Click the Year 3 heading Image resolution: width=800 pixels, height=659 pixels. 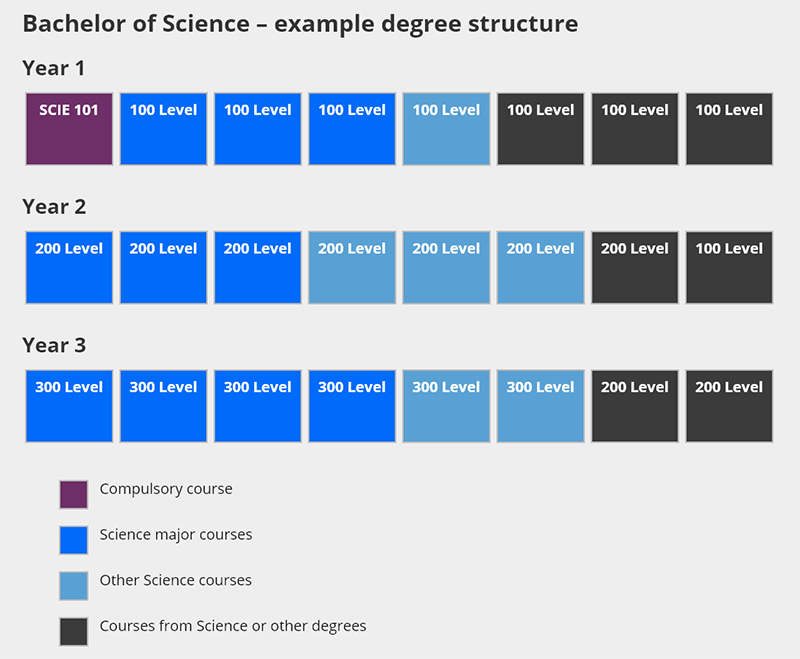[x=54, y=345]
